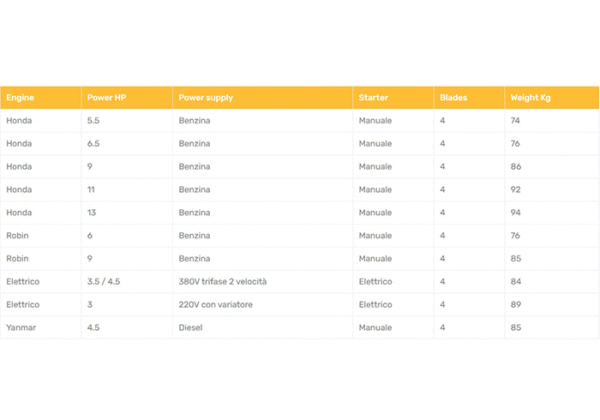Click Blades value 4 in the Yanmar row
This screenshot has width=600, height=420.
point(442,327)
